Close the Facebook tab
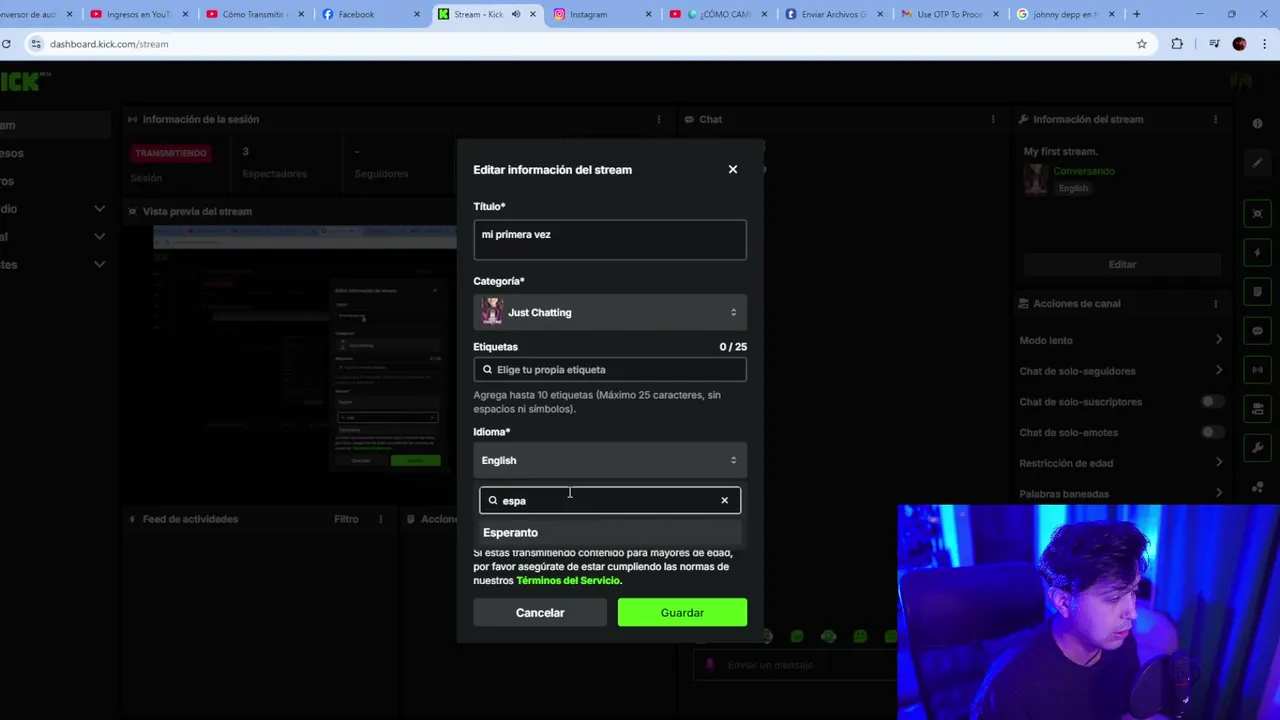 418,14
